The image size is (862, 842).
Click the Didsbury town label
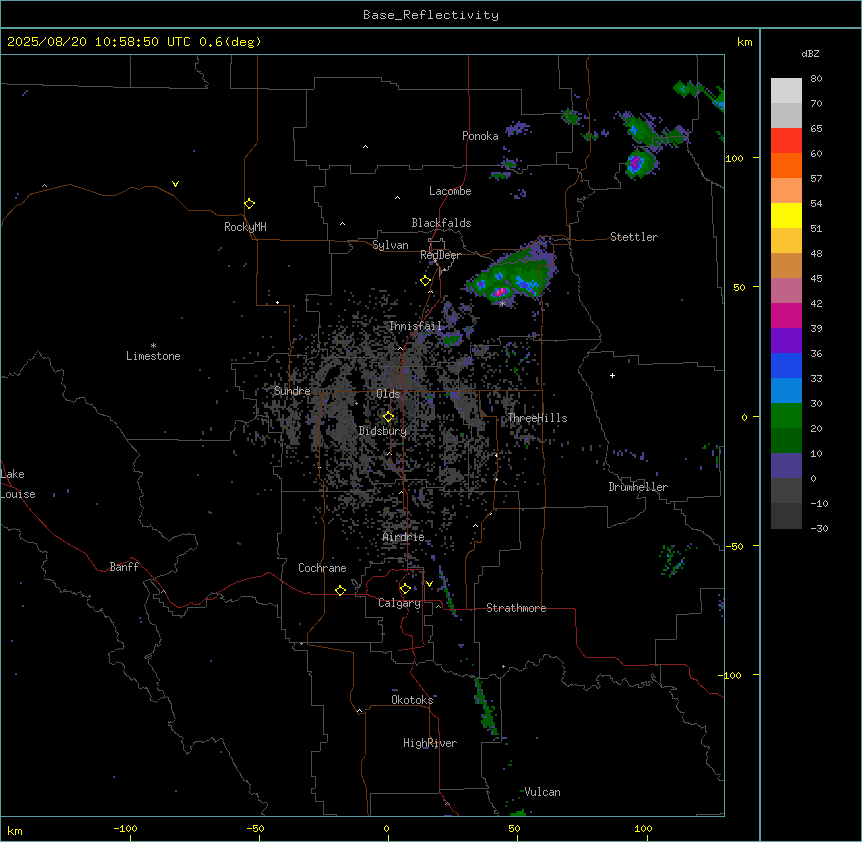pyautogui.click(x=383, y=431)
